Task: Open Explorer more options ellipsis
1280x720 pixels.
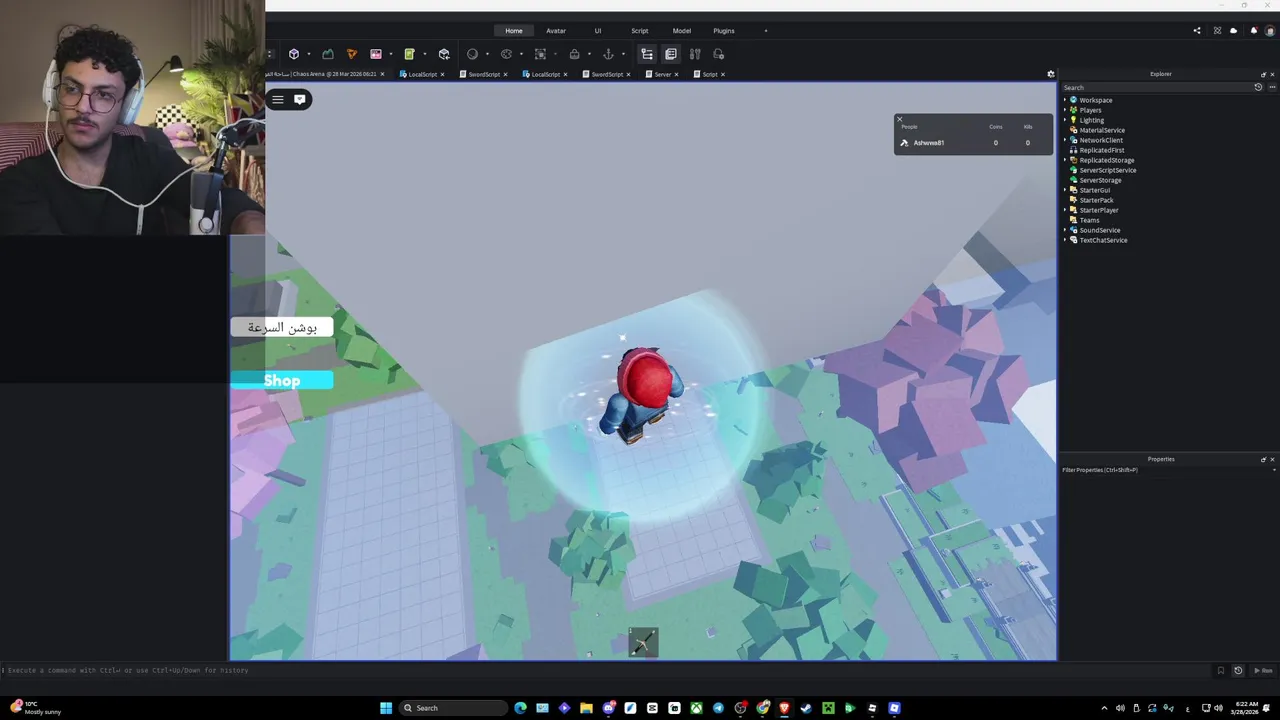Action: [1271, 87]
